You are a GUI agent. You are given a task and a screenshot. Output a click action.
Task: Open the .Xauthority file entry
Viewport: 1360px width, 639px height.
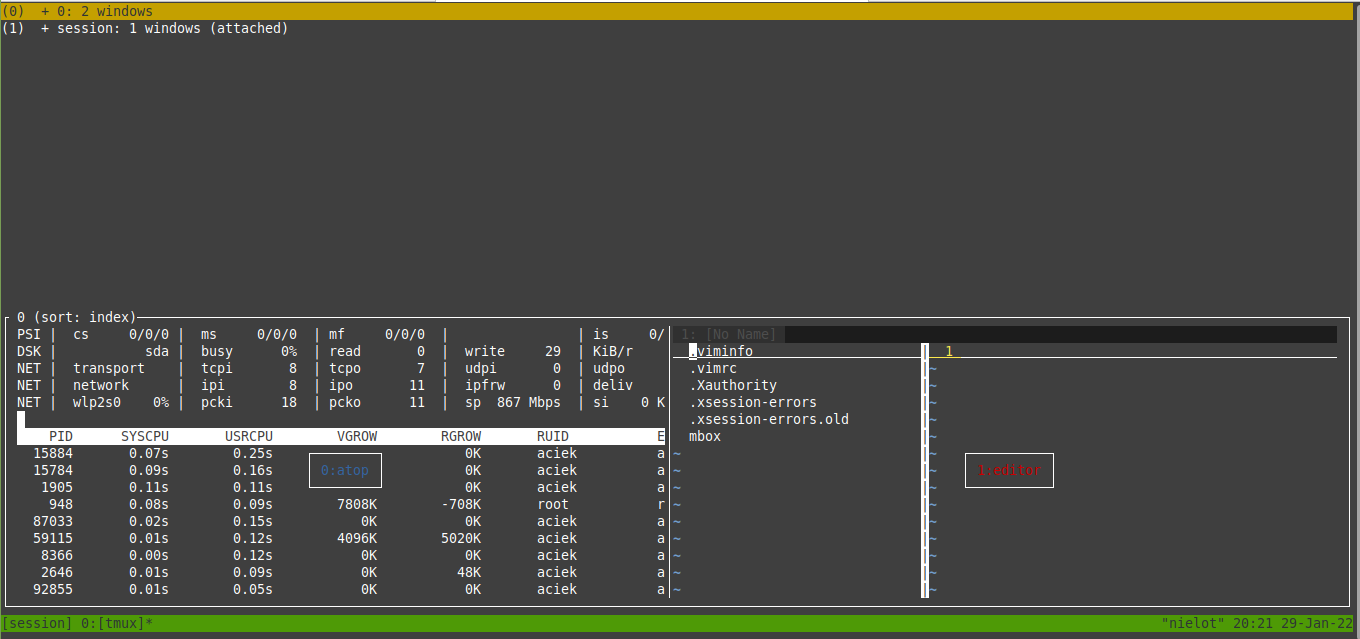point(734,385)
